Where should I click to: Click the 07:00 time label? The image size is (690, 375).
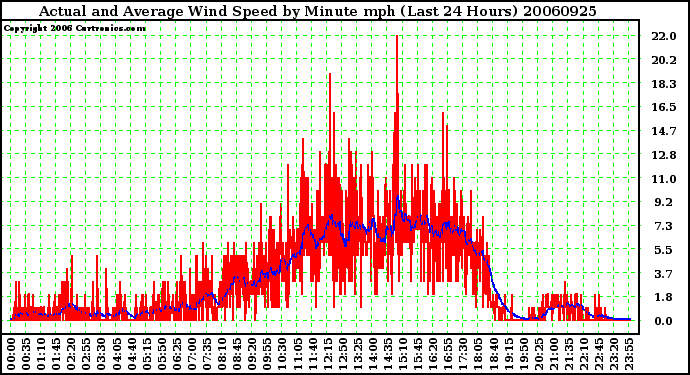[191, 354]
